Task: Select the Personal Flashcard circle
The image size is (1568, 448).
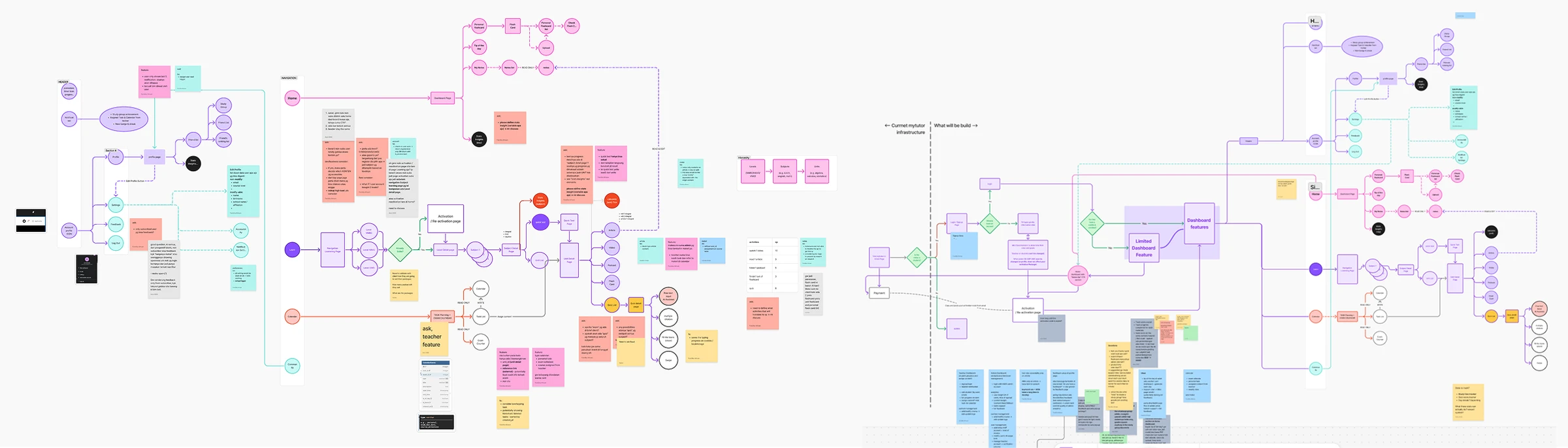Action: click(x=479, y=26)
